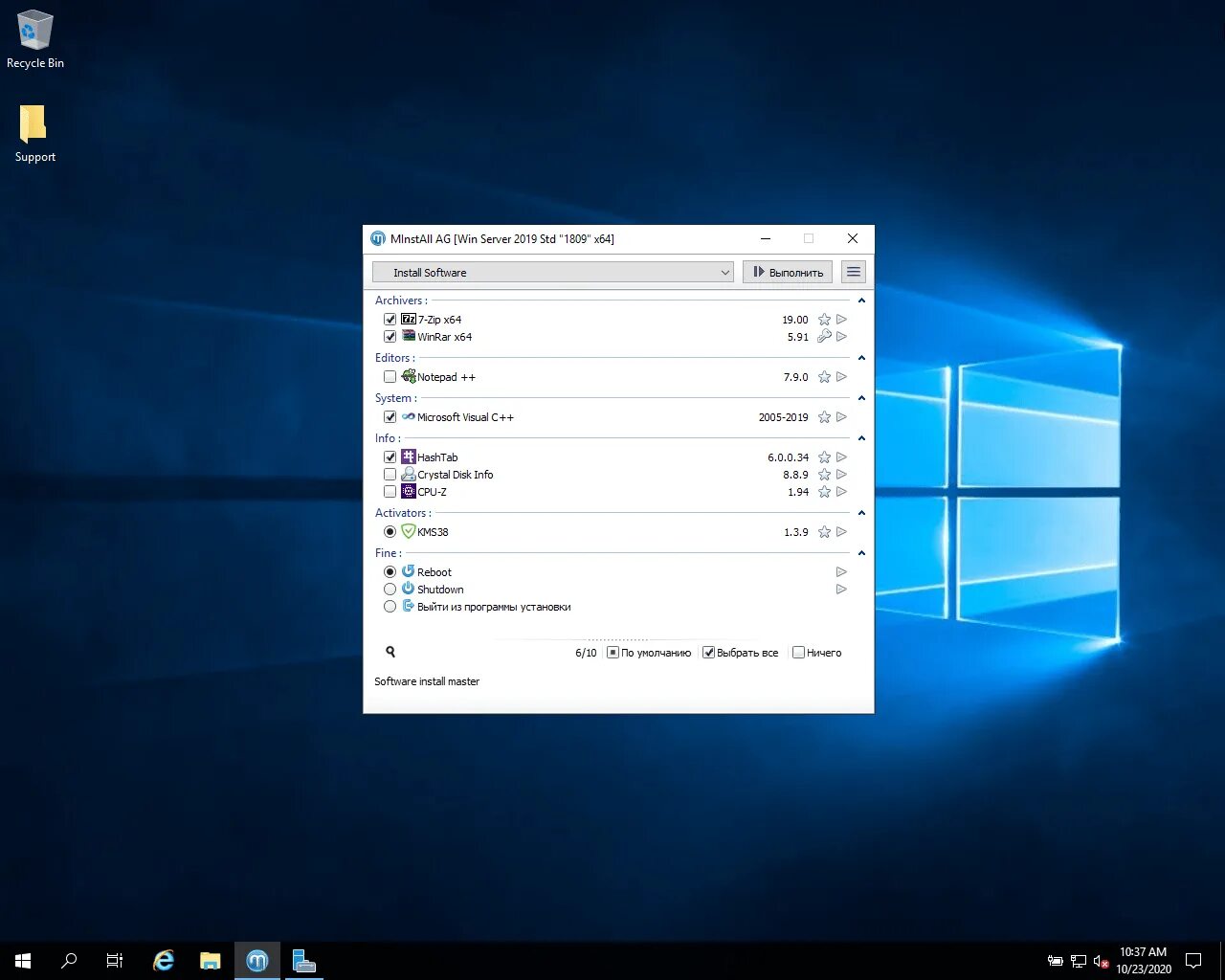Select the Support folder on desktop
Image resolution: width=1225 pixels, height=980 pixels.
click(x=35, y=134)
